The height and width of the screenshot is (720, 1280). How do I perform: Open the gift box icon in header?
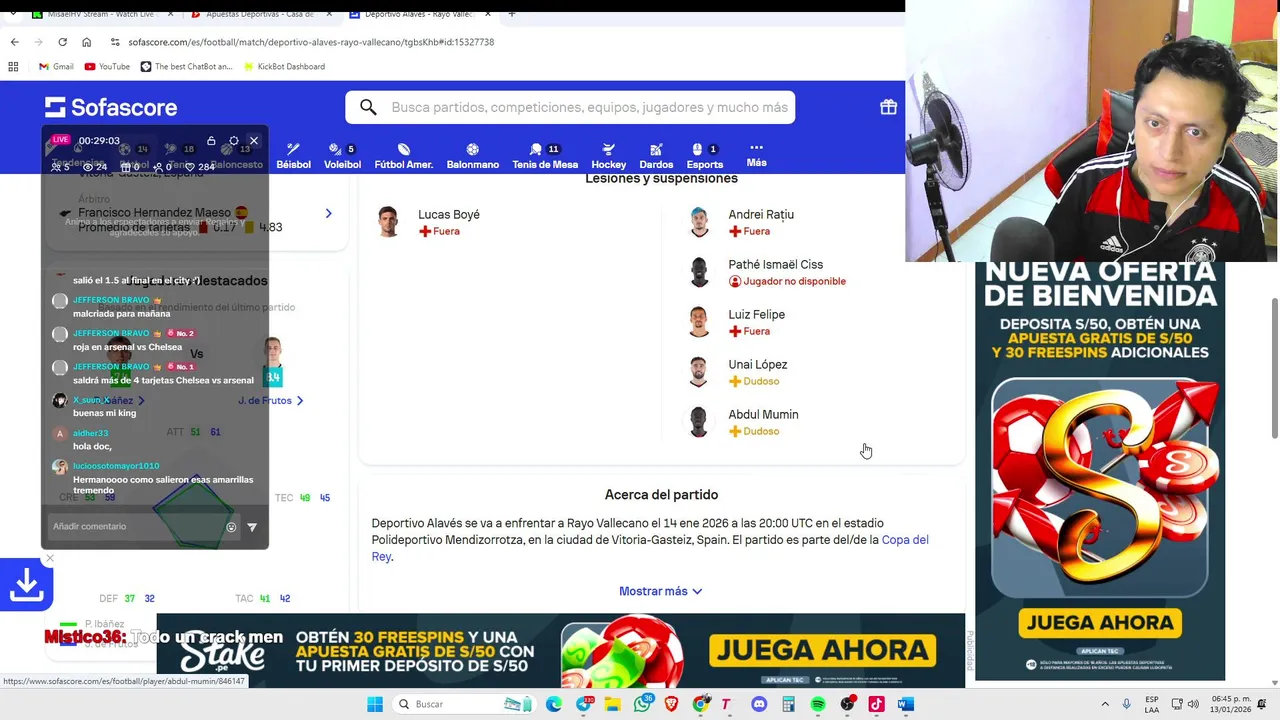[x=888, y=107]
